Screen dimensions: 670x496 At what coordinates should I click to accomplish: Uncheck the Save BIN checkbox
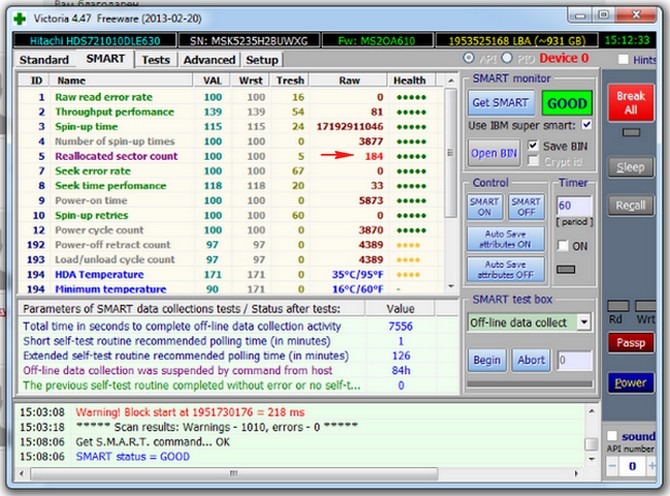coord(534,146)
